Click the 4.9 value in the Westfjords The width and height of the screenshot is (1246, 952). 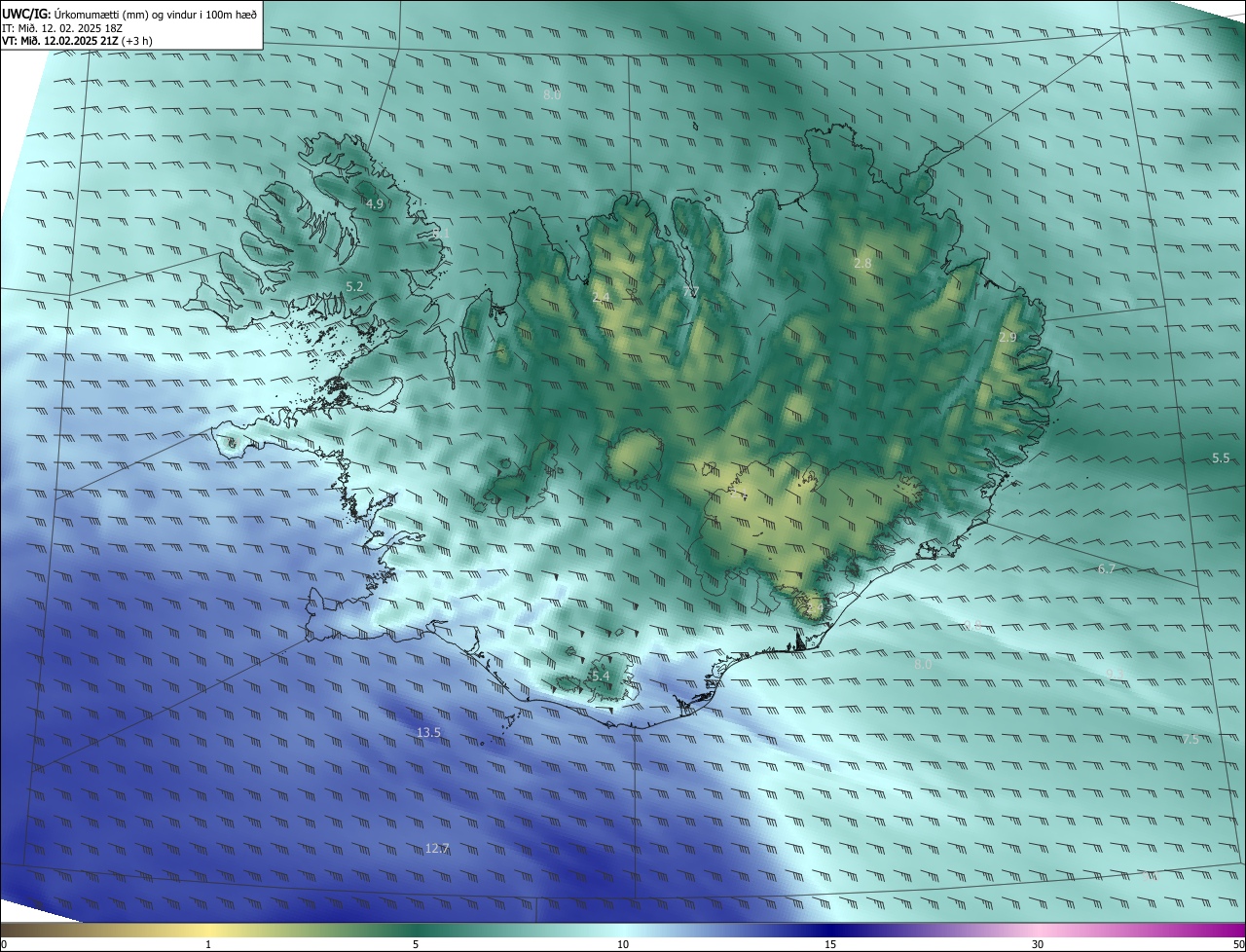point(375,203)
